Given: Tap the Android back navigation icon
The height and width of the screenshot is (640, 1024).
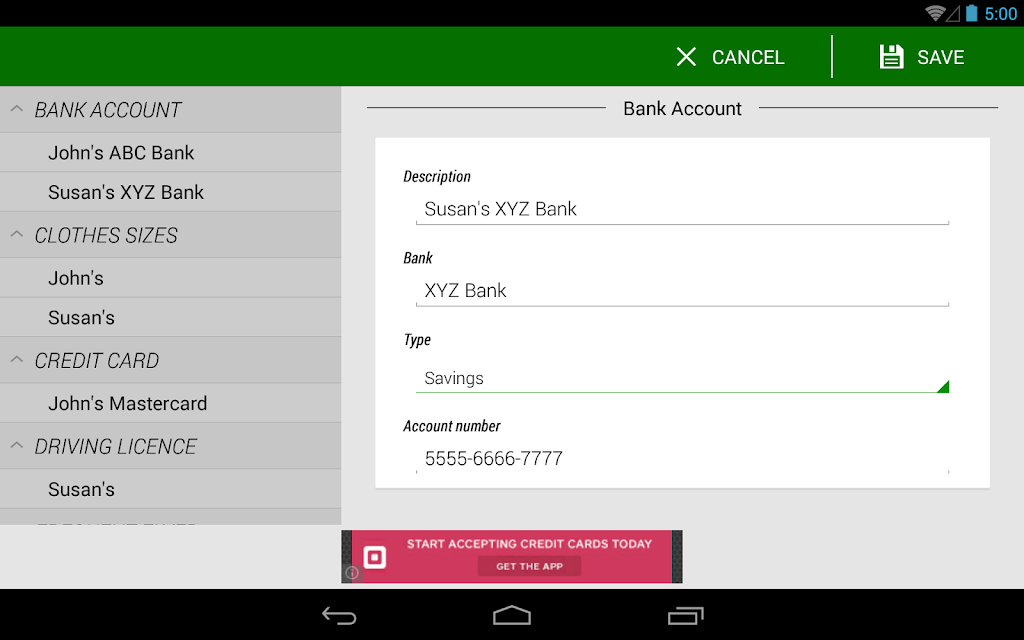Looking at the screenshot, I should pyautogui.click(x=339, y=615).
